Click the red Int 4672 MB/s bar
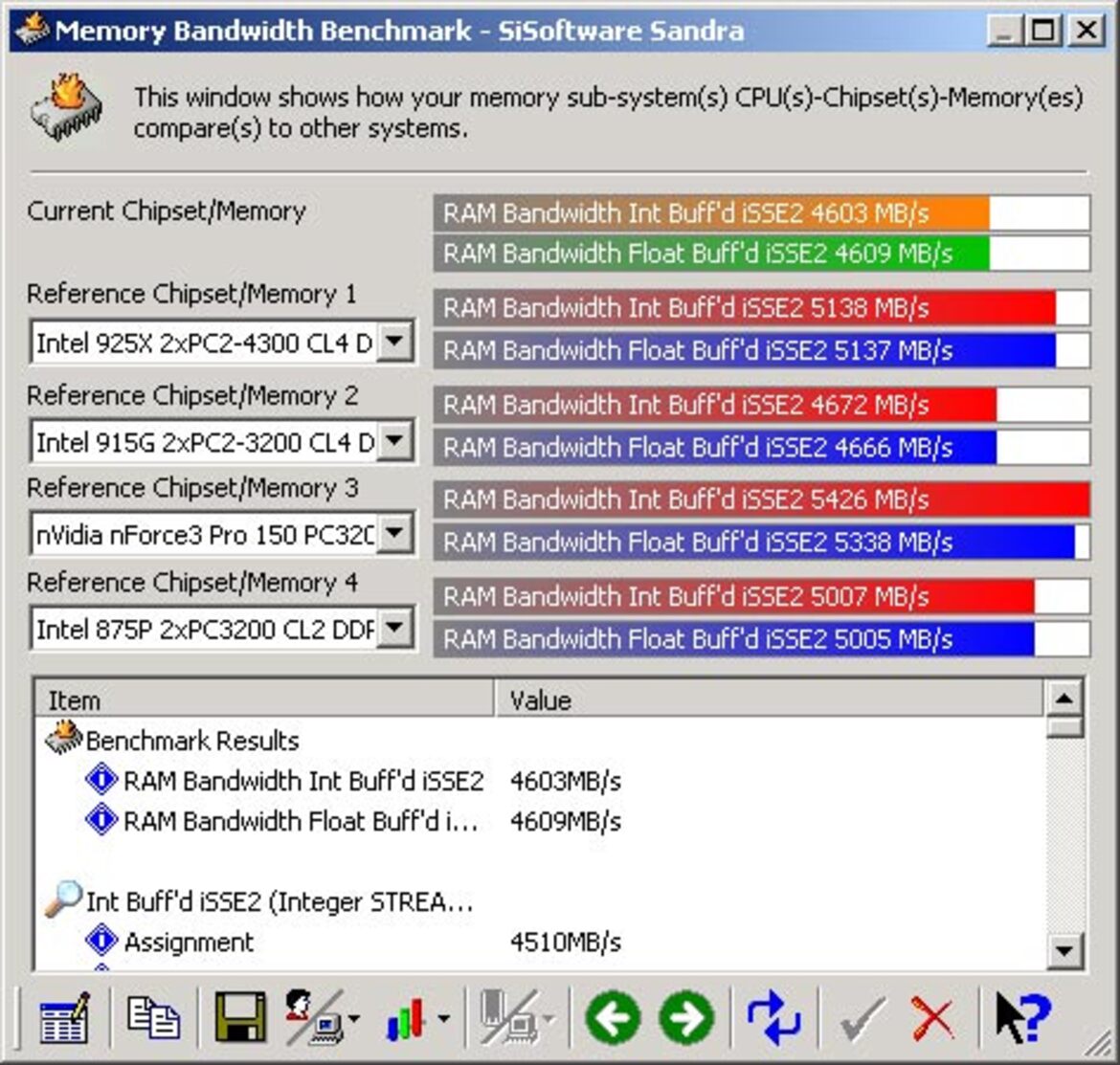 pyautogui.click(x=715, y=405)
